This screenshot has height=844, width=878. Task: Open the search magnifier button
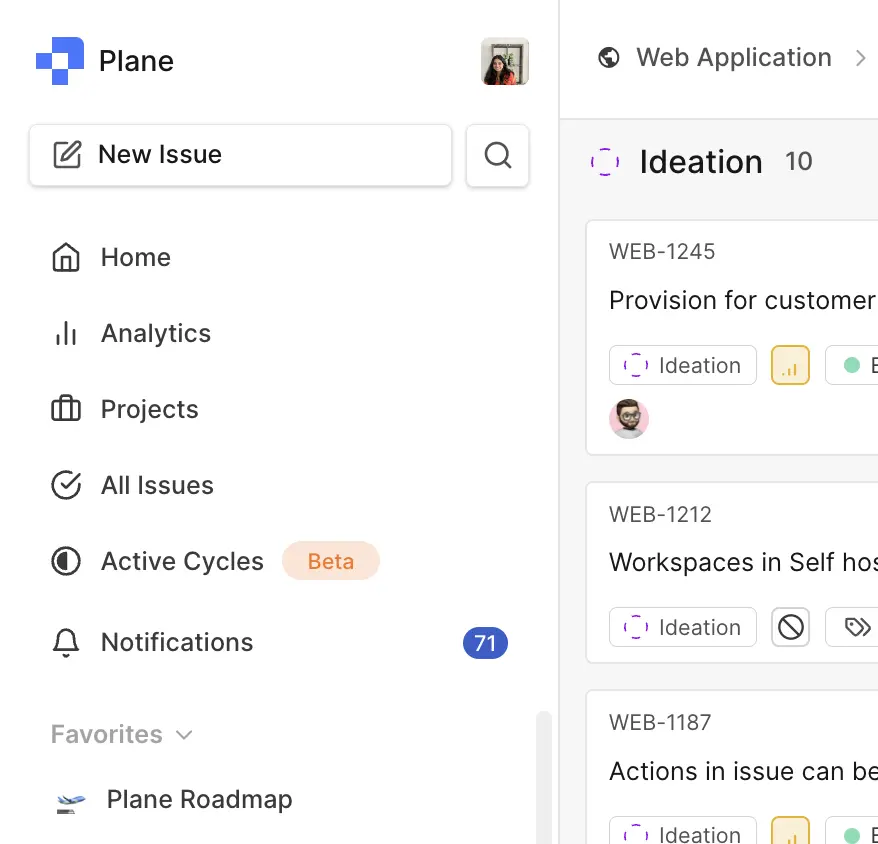(x=497, y=155)
